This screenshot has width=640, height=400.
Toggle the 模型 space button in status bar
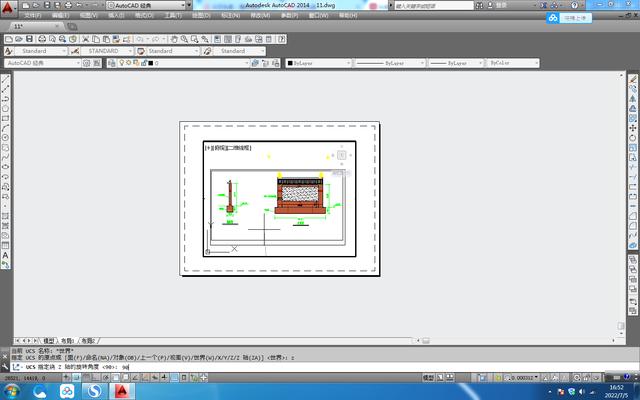428,378
